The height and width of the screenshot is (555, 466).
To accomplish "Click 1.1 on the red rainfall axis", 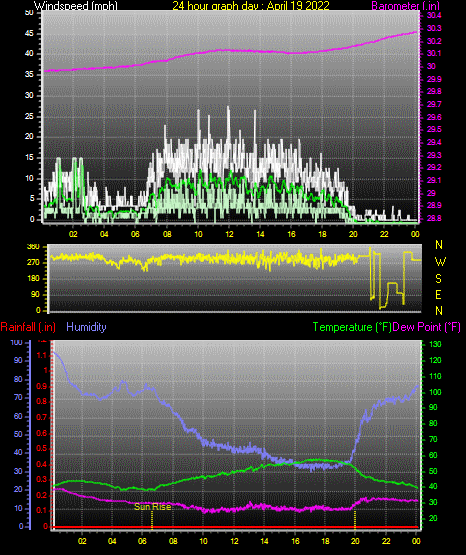I will tap(42, 355).
